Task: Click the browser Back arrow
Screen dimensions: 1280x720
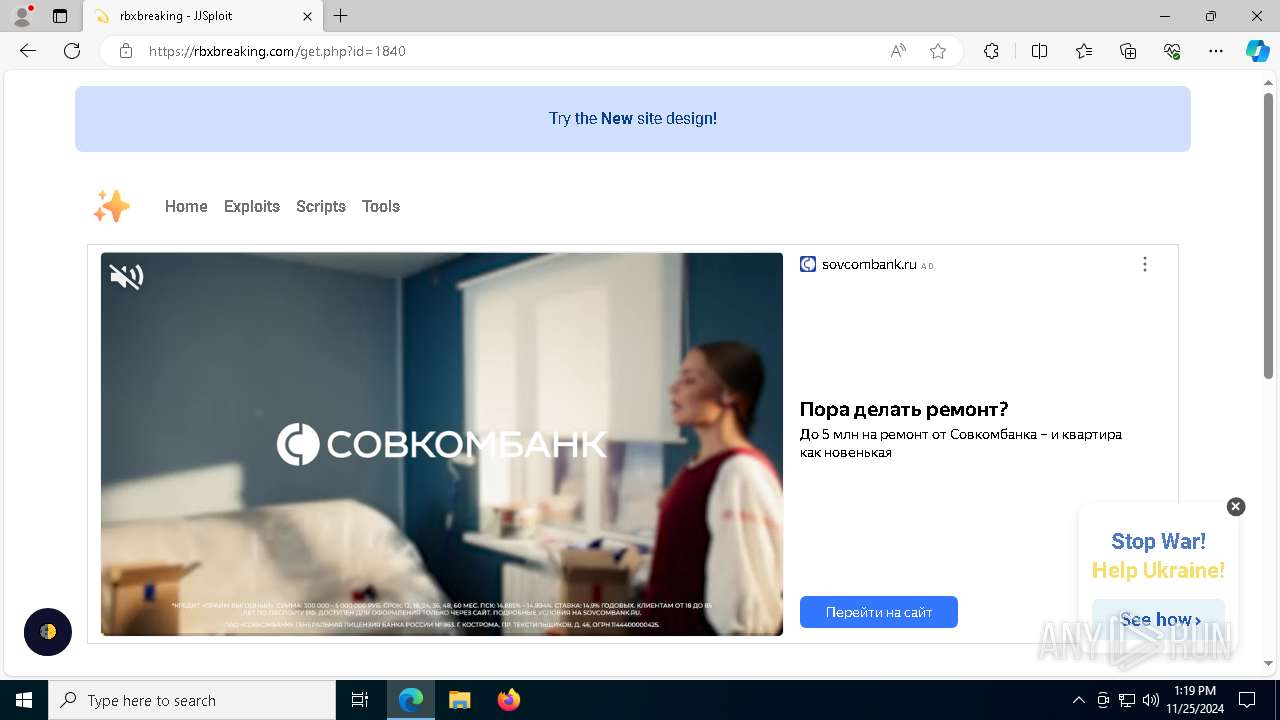Action: [x=28, y=51]
